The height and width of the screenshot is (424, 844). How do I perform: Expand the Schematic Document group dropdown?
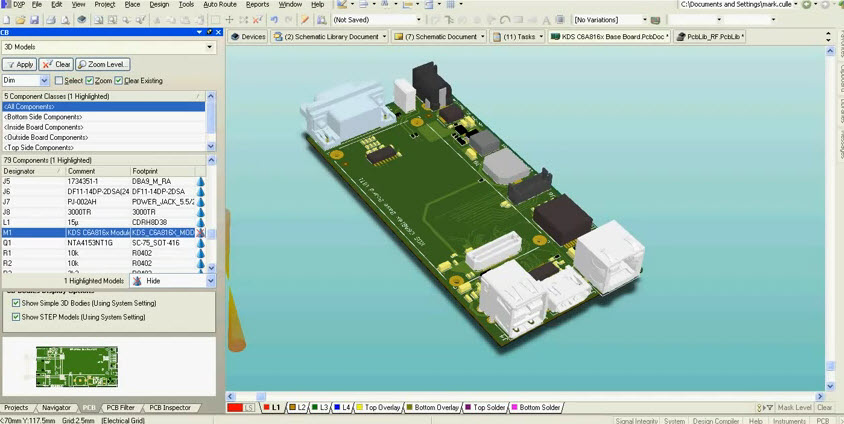482,37
